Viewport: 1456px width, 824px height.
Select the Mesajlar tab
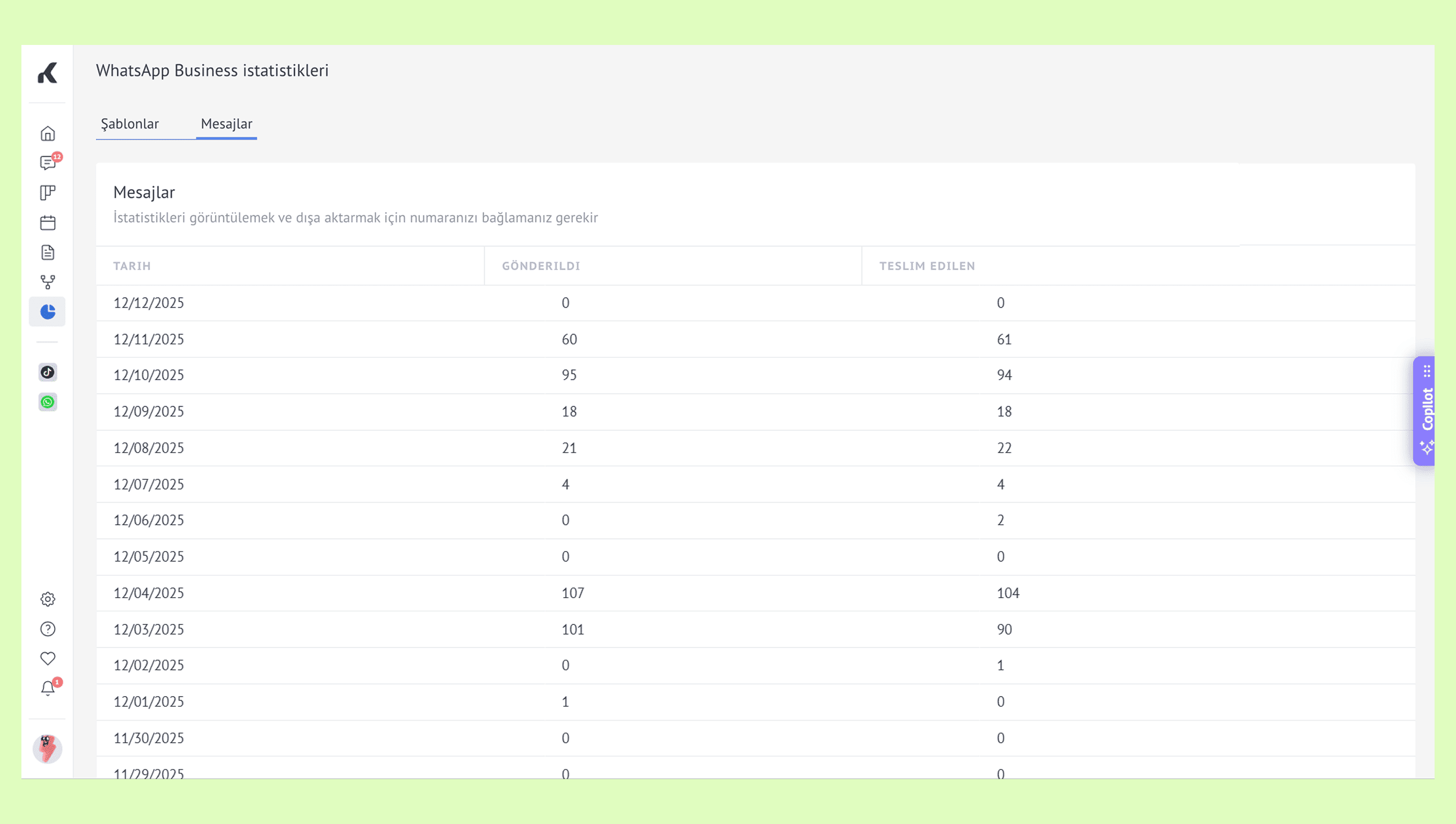tap(226, 124)
